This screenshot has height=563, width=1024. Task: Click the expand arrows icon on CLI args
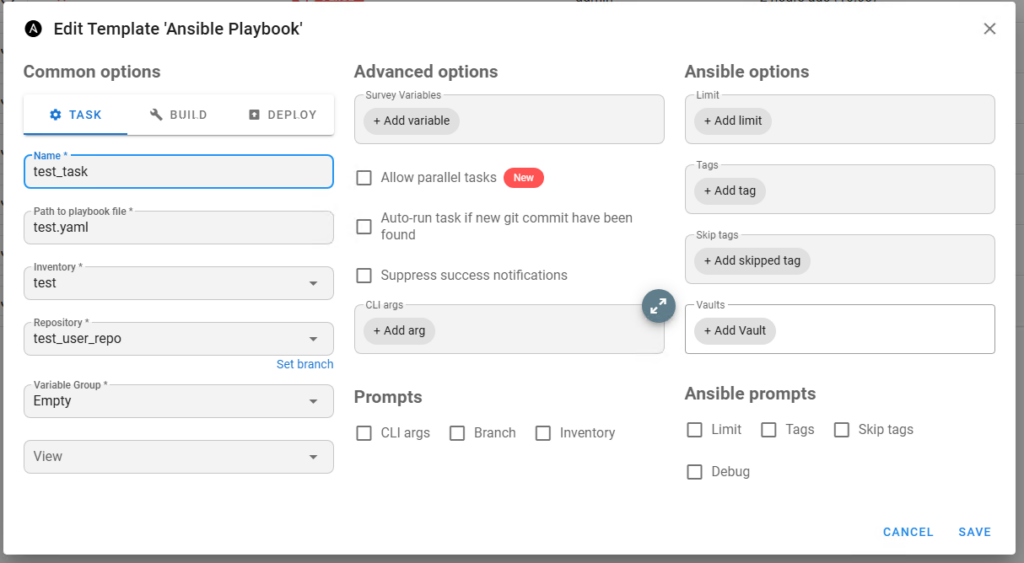pos(658,307)
